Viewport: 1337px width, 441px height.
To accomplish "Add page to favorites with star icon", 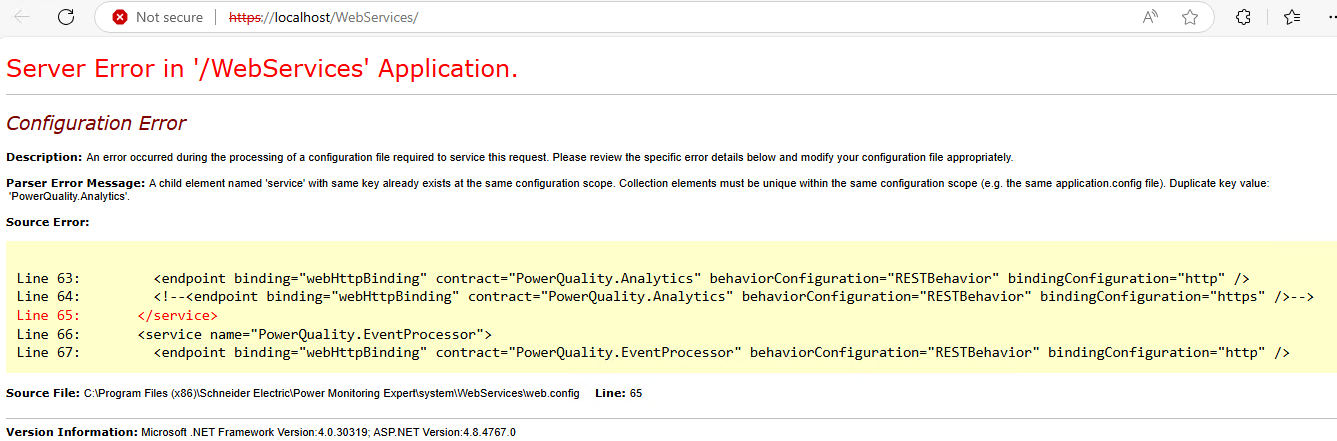I will 1190,17.
